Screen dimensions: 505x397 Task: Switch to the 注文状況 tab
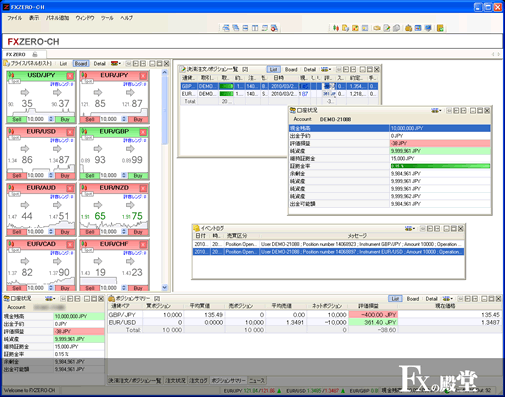[x=175, y=380]
